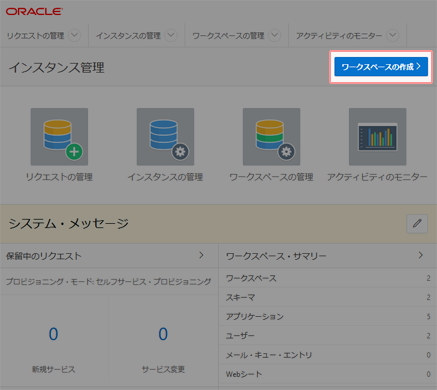Expand the ワークスペースの管理 menu dropdown arrow
The height and width of the screenshot is (390, 437).
[275, 35]
